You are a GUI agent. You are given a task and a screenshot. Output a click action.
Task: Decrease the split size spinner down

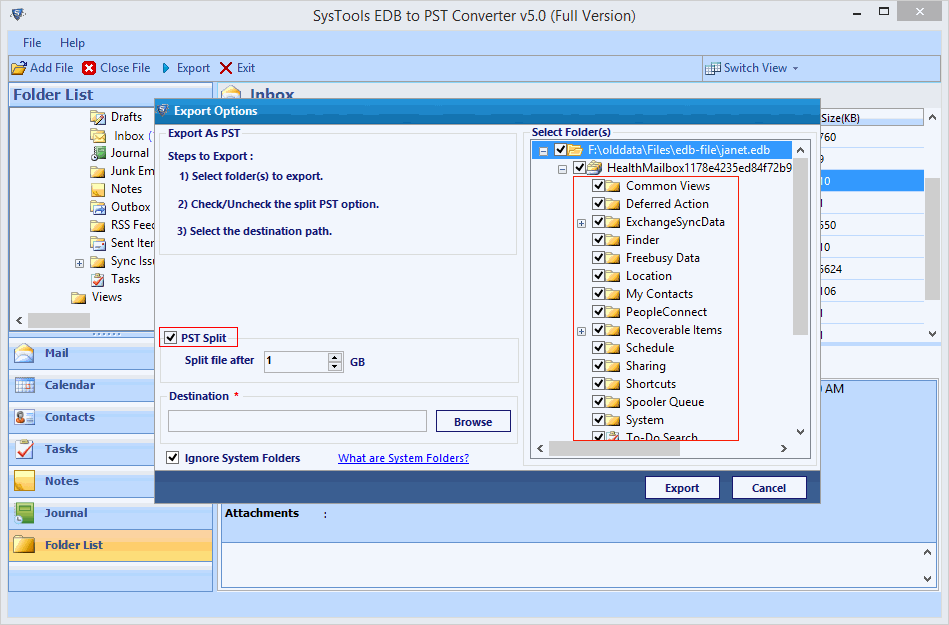(x=335, y=366)
